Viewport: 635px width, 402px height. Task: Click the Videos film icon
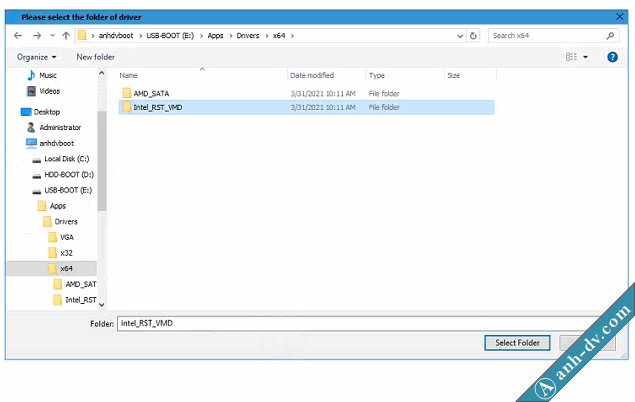click(x=31, y=91)
